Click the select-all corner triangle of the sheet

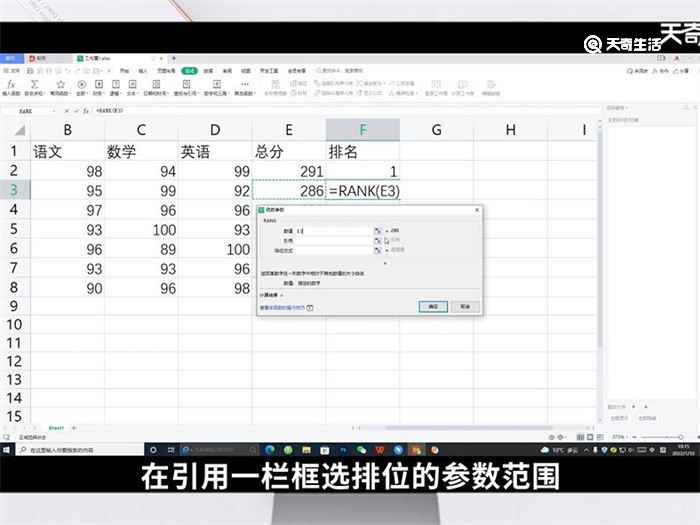20,130
